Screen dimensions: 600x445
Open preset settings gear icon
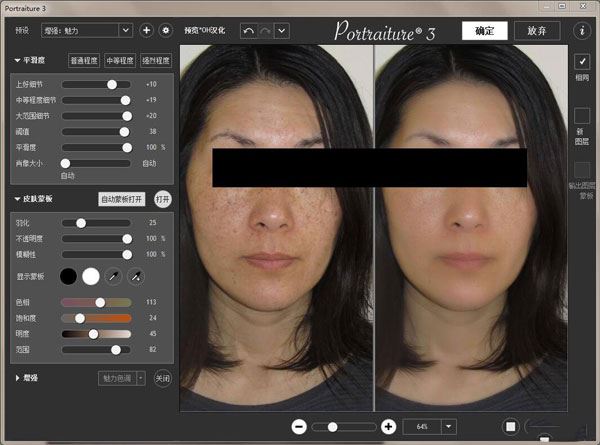tap(166, 31)
